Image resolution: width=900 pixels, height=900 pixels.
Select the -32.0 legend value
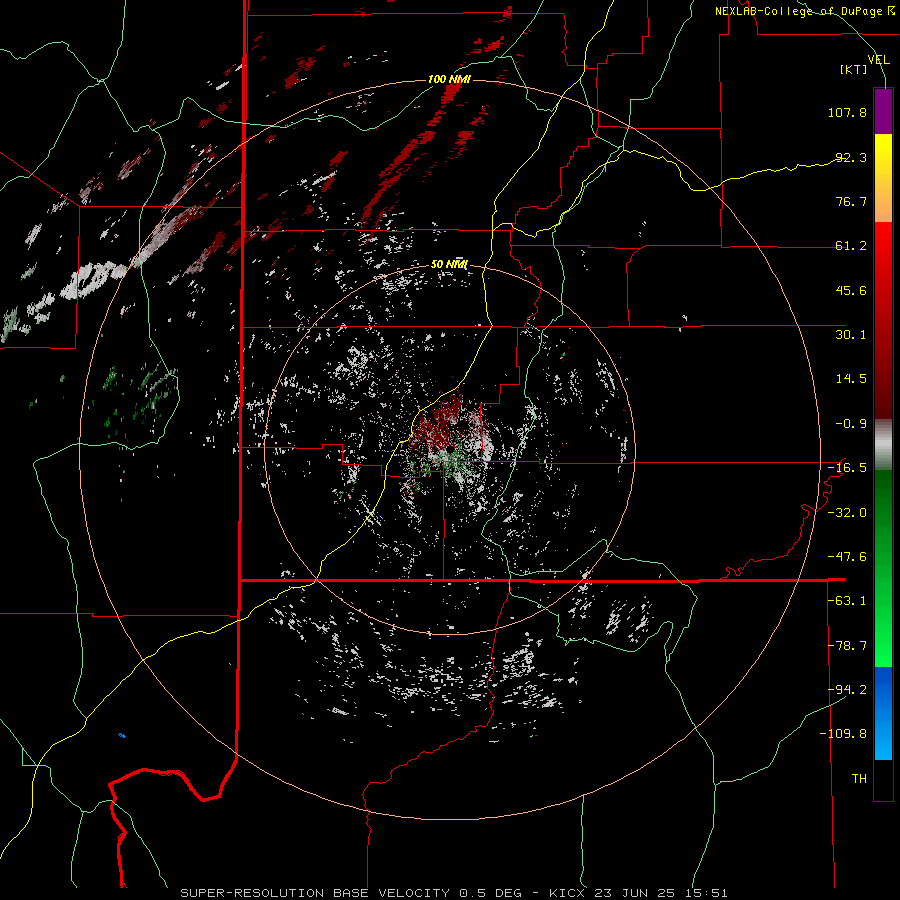coord(847,513)
